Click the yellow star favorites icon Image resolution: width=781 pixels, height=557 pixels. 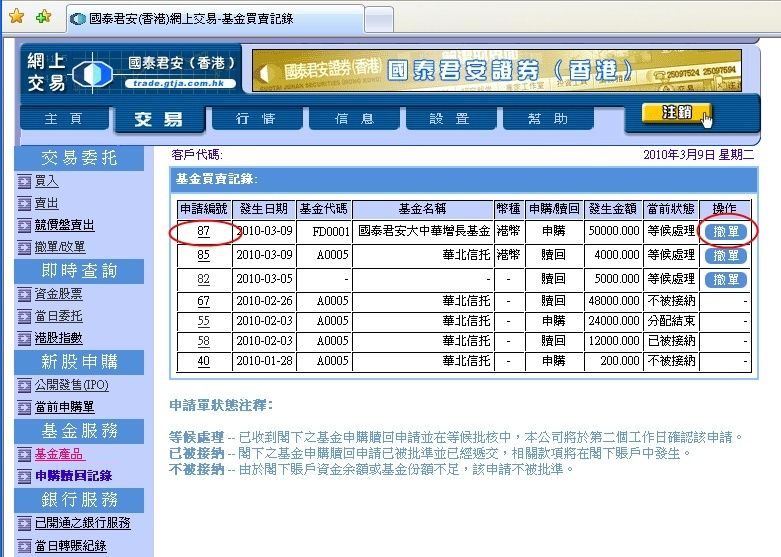[x=16, y=16]
